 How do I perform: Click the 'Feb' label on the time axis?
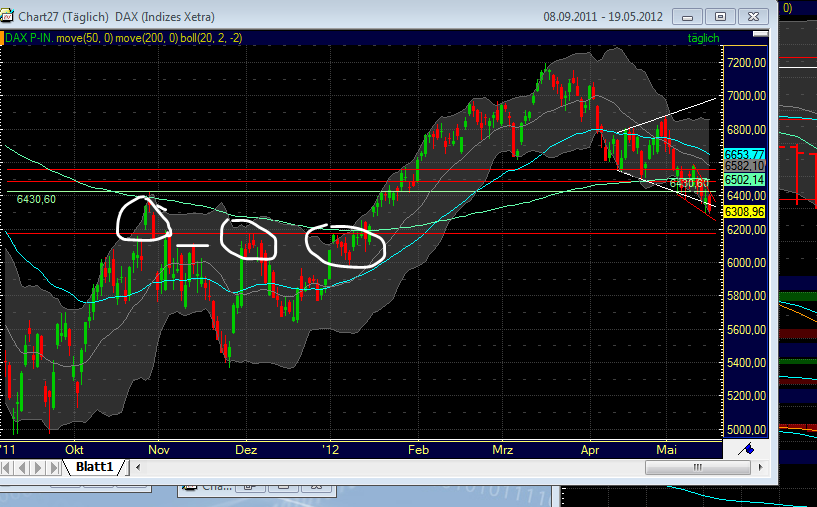click(x=418, y=450)
